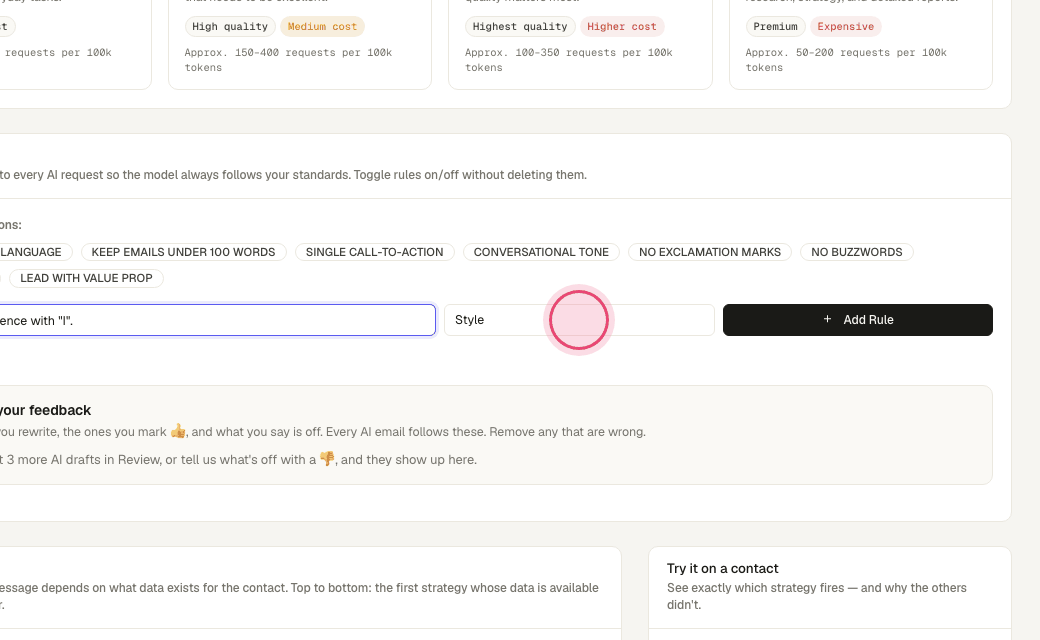Click the Add Rule button

pyautogui.click(x=858, y=320)
